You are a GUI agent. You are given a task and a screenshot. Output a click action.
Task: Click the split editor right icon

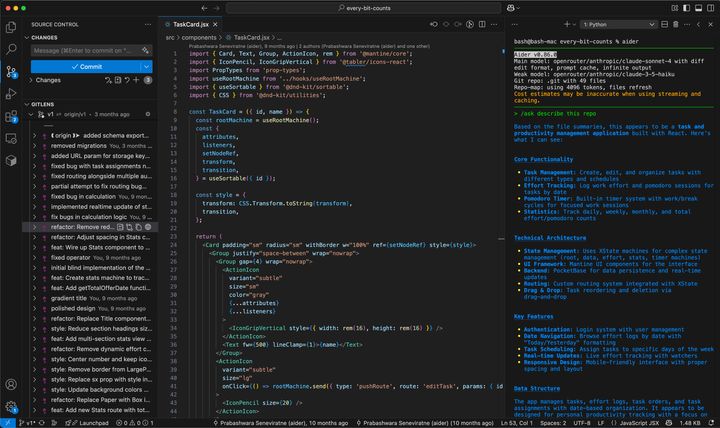click(x=482, y=24)
